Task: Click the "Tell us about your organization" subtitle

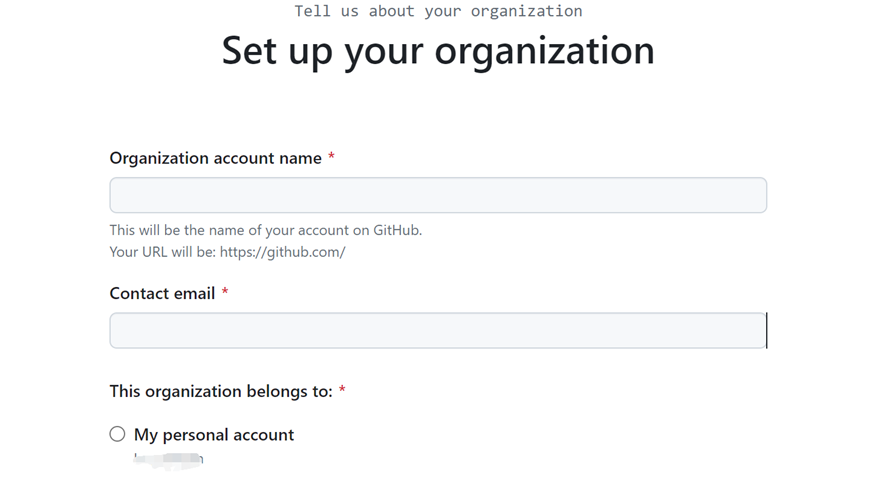Action: [438, 12]
